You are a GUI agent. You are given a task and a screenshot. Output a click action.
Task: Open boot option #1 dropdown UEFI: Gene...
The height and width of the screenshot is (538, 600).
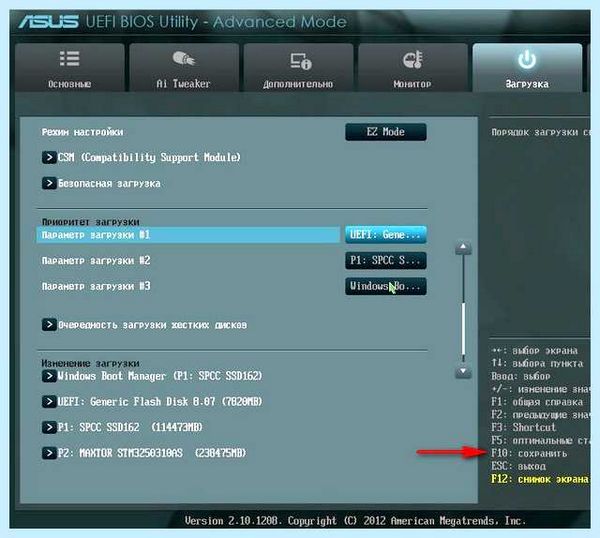[x=386, y=235]
